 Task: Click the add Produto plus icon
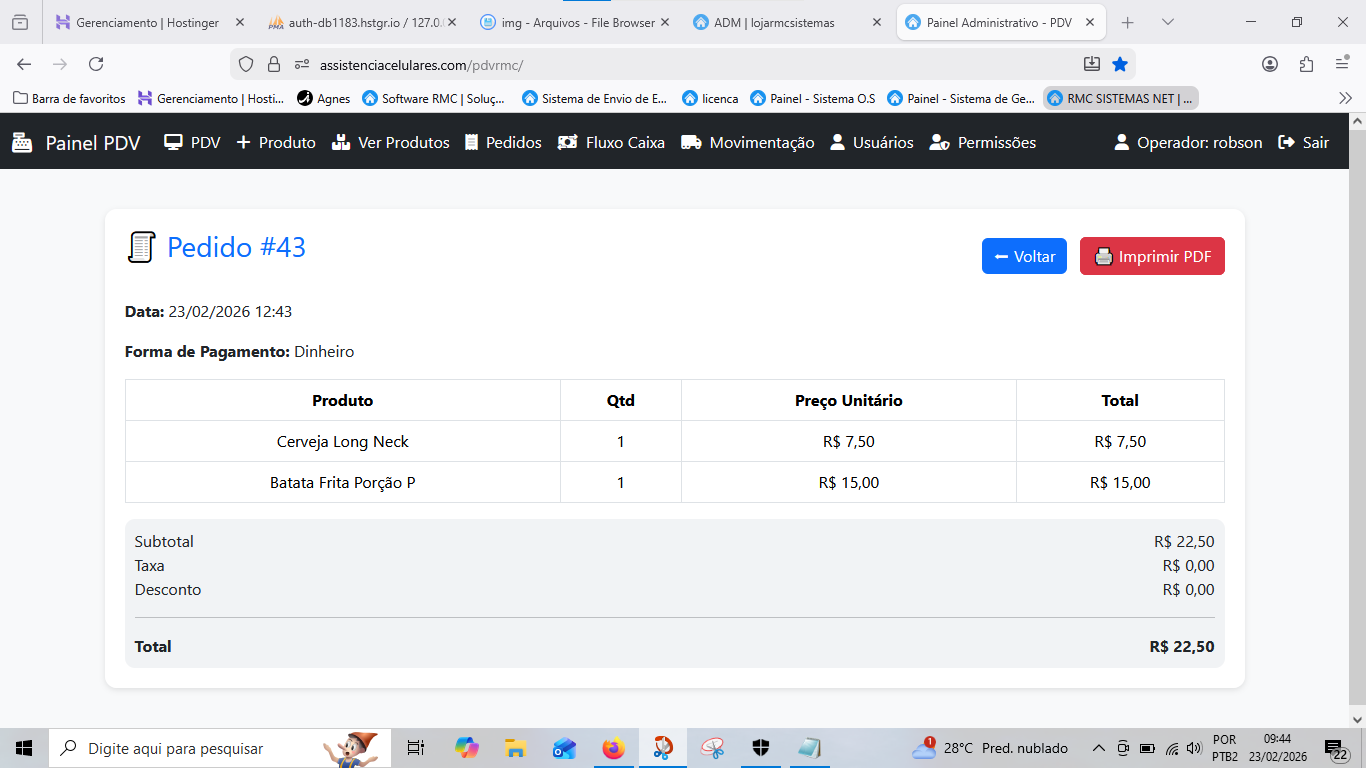tap(243, 143)
